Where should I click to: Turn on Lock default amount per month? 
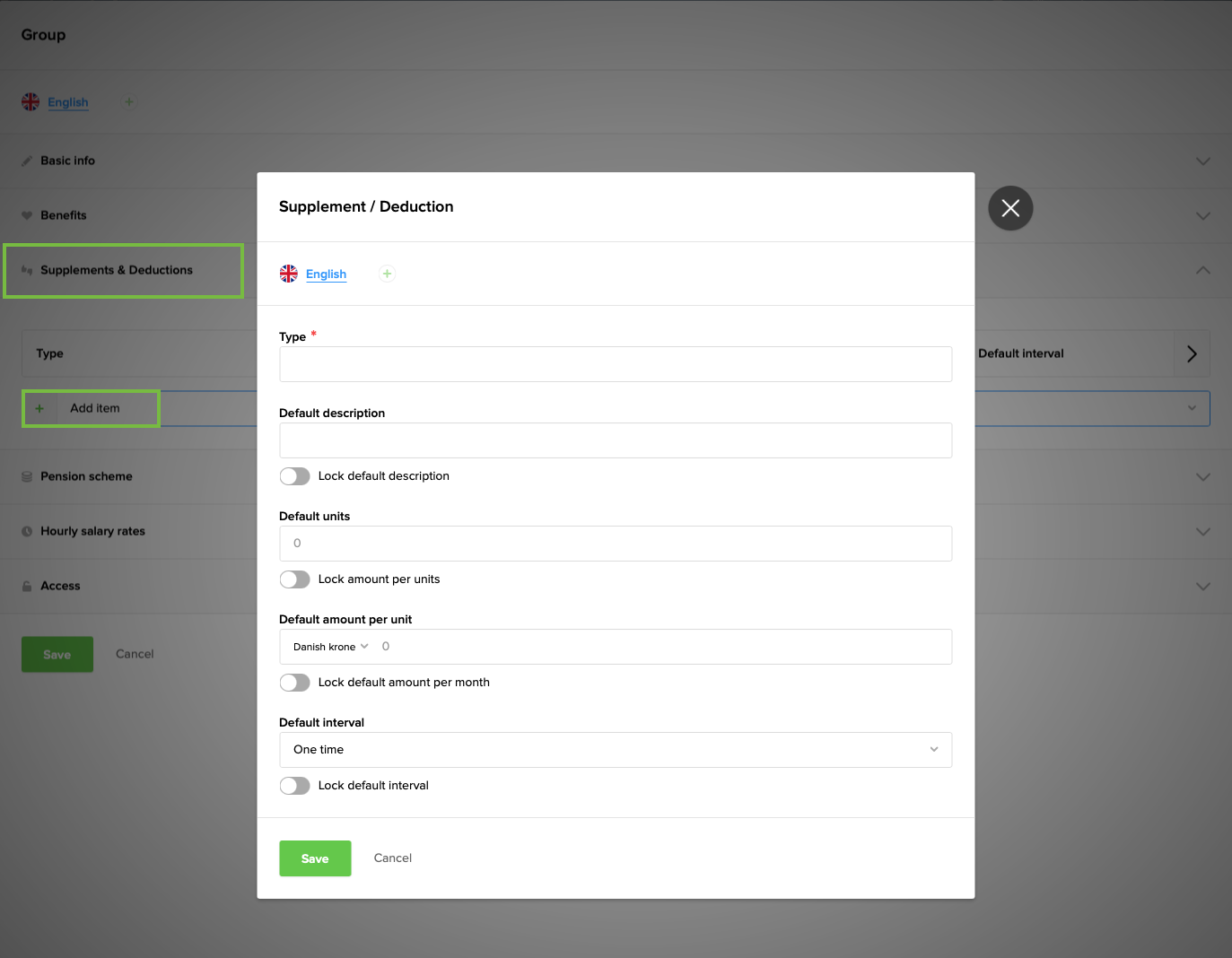tap(294, 683)
